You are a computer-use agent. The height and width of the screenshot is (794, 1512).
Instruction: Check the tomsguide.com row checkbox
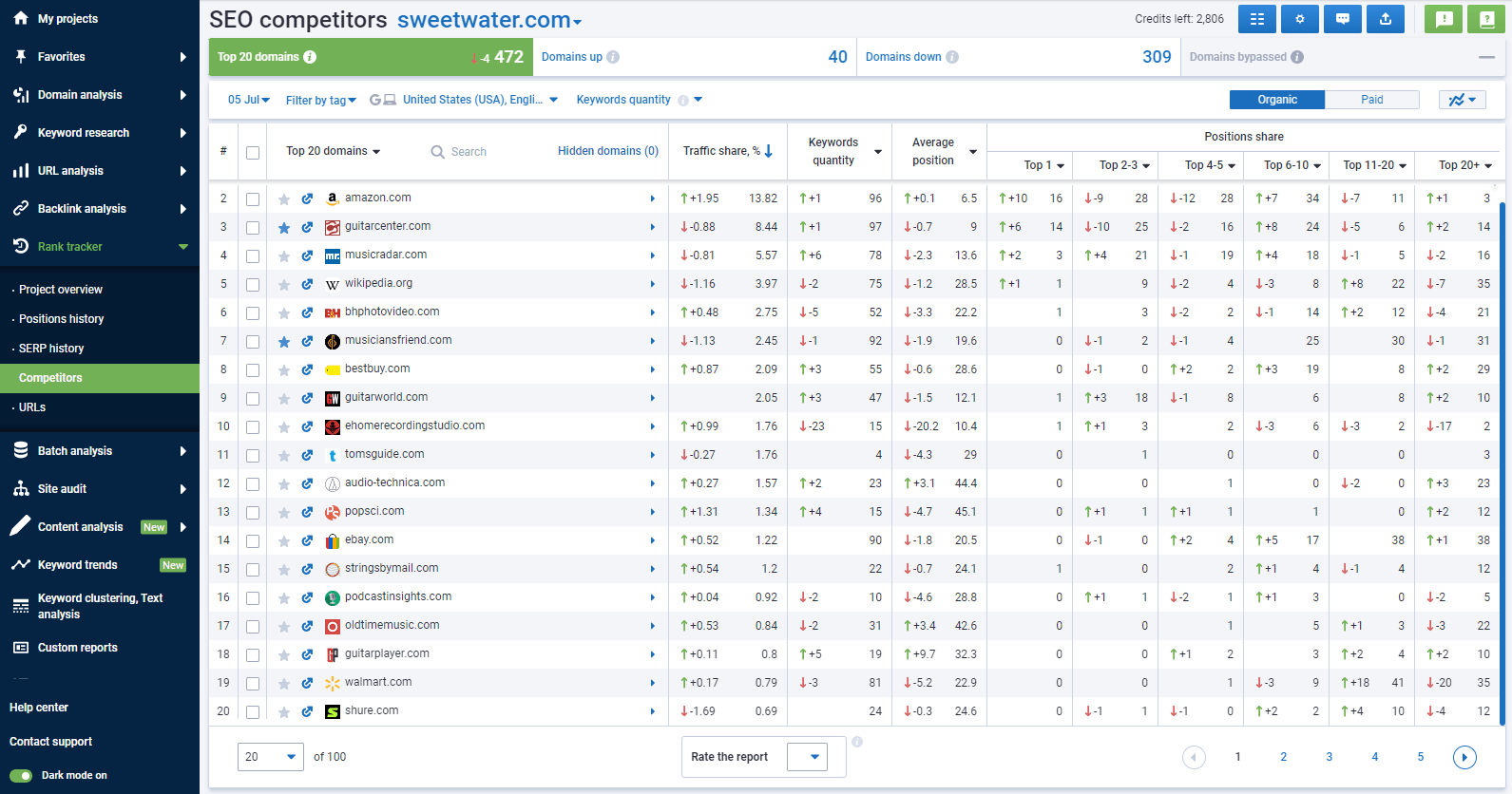click(253, 456)
